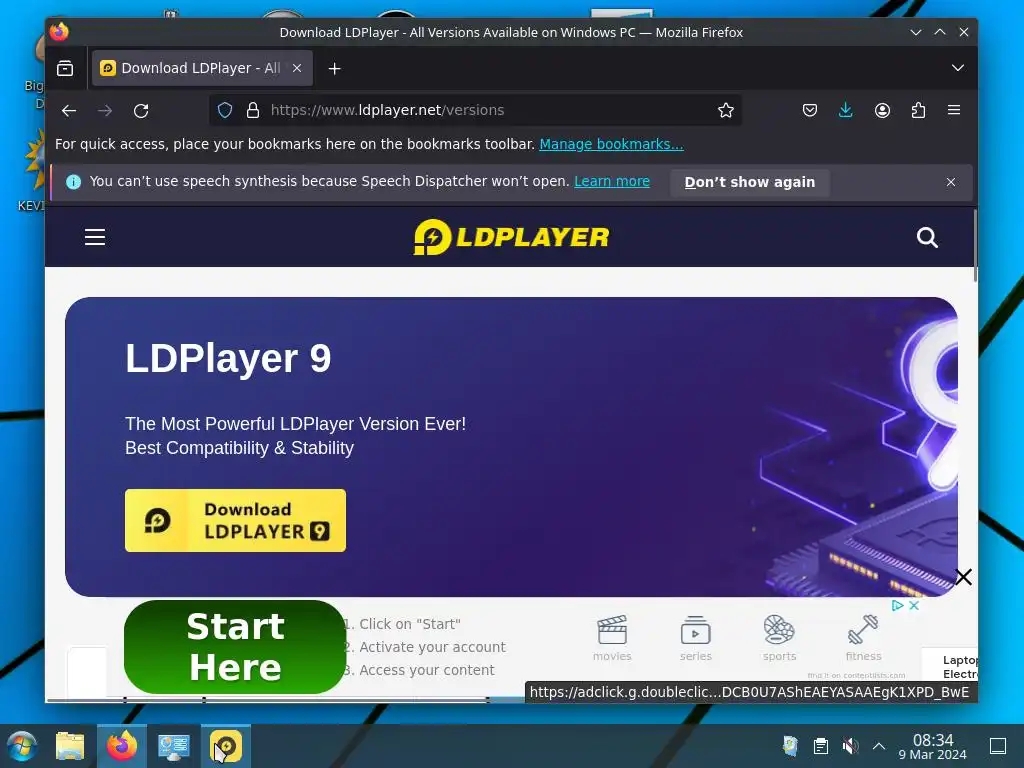Open the Save to Pocket icon

(810, 110)
